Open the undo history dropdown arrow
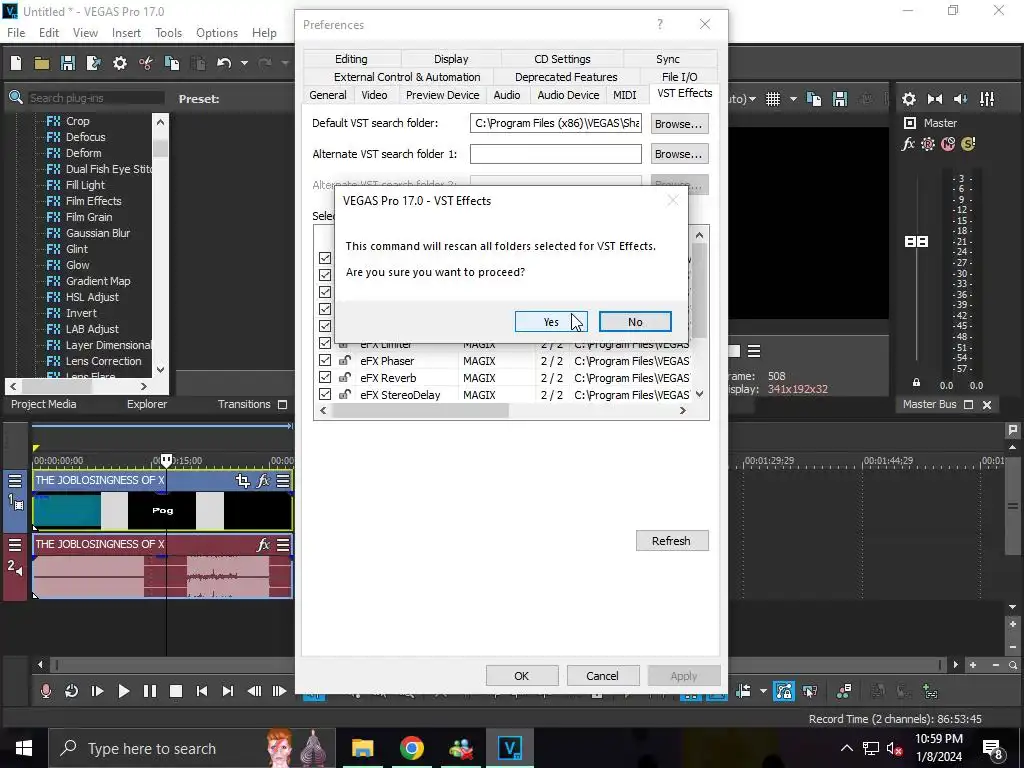Screen dimensions: 1024x768 [244, 63]
